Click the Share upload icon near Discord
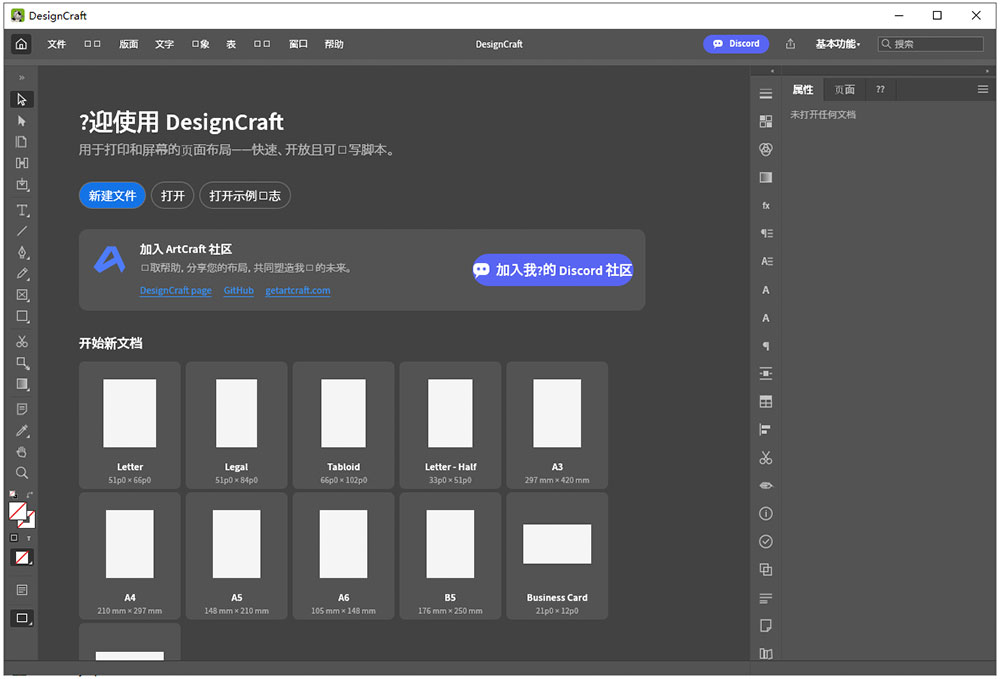1000x679 pixels. 790,44
